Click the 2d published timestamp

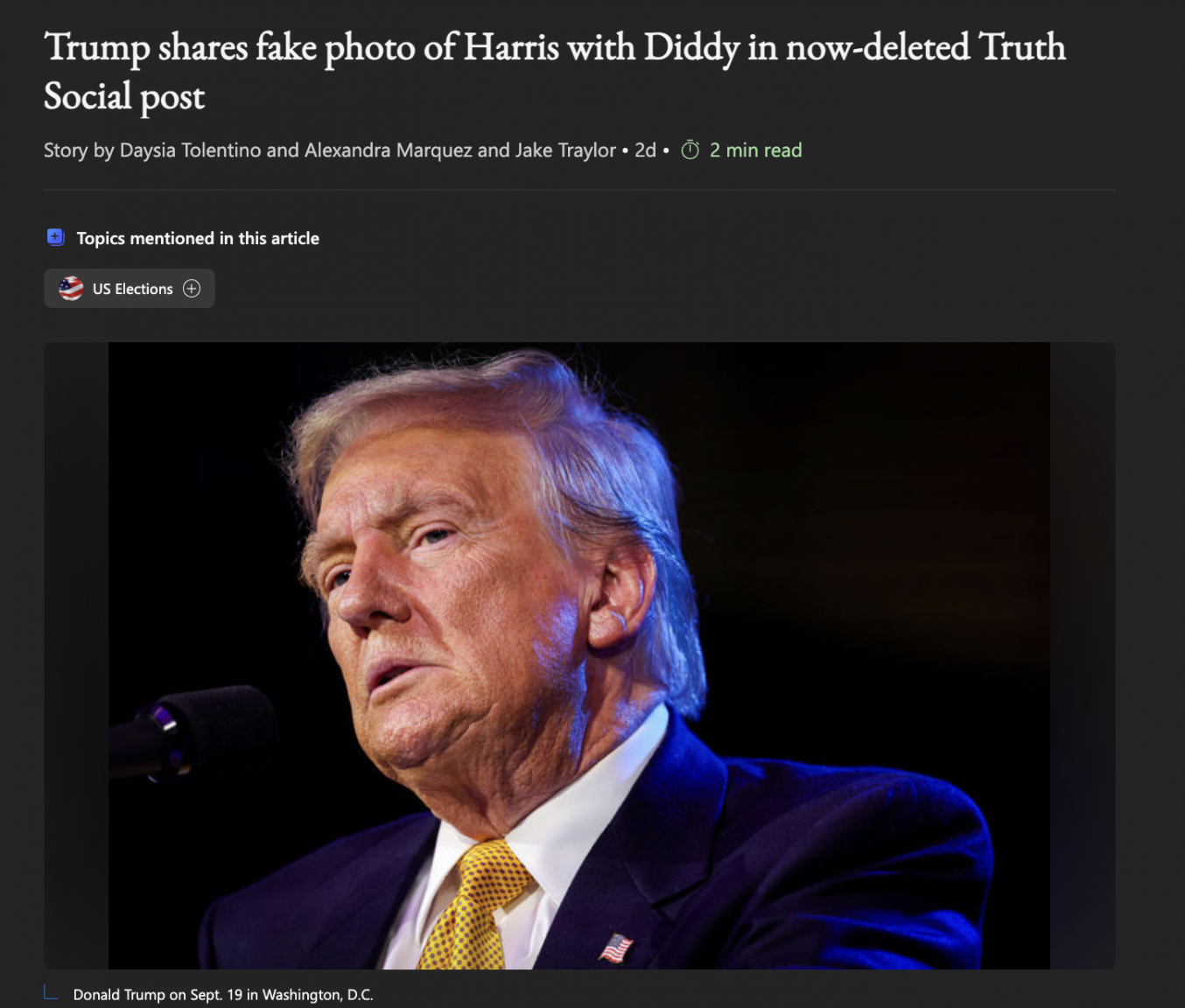[645, 150]
